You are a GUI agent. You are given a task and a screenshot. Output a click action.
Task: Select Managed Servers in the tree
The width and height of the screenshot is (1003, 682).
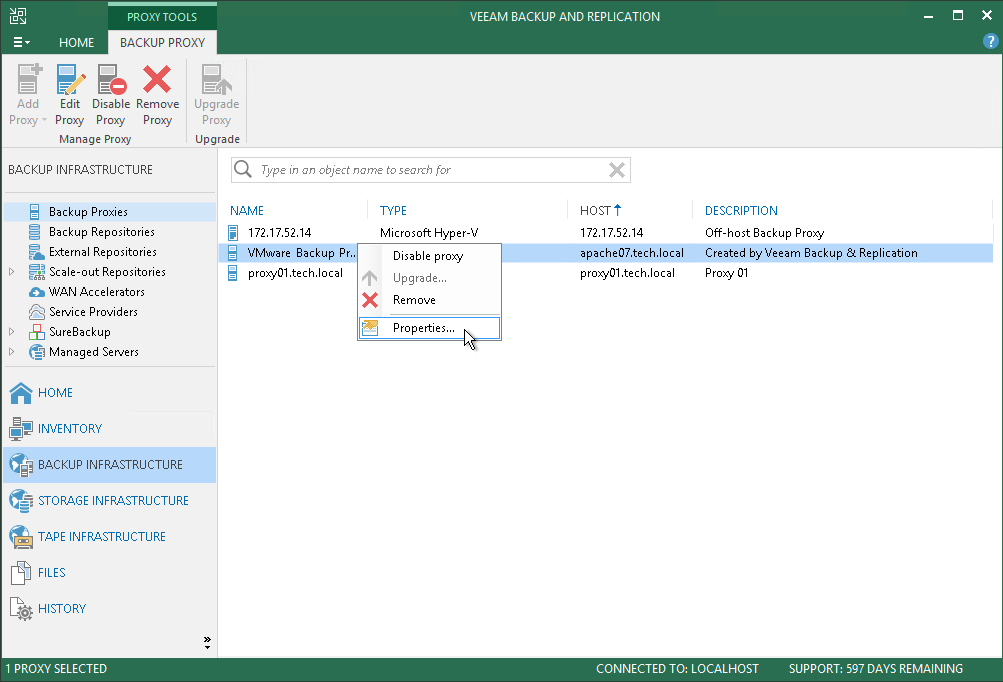coord(93,352)
